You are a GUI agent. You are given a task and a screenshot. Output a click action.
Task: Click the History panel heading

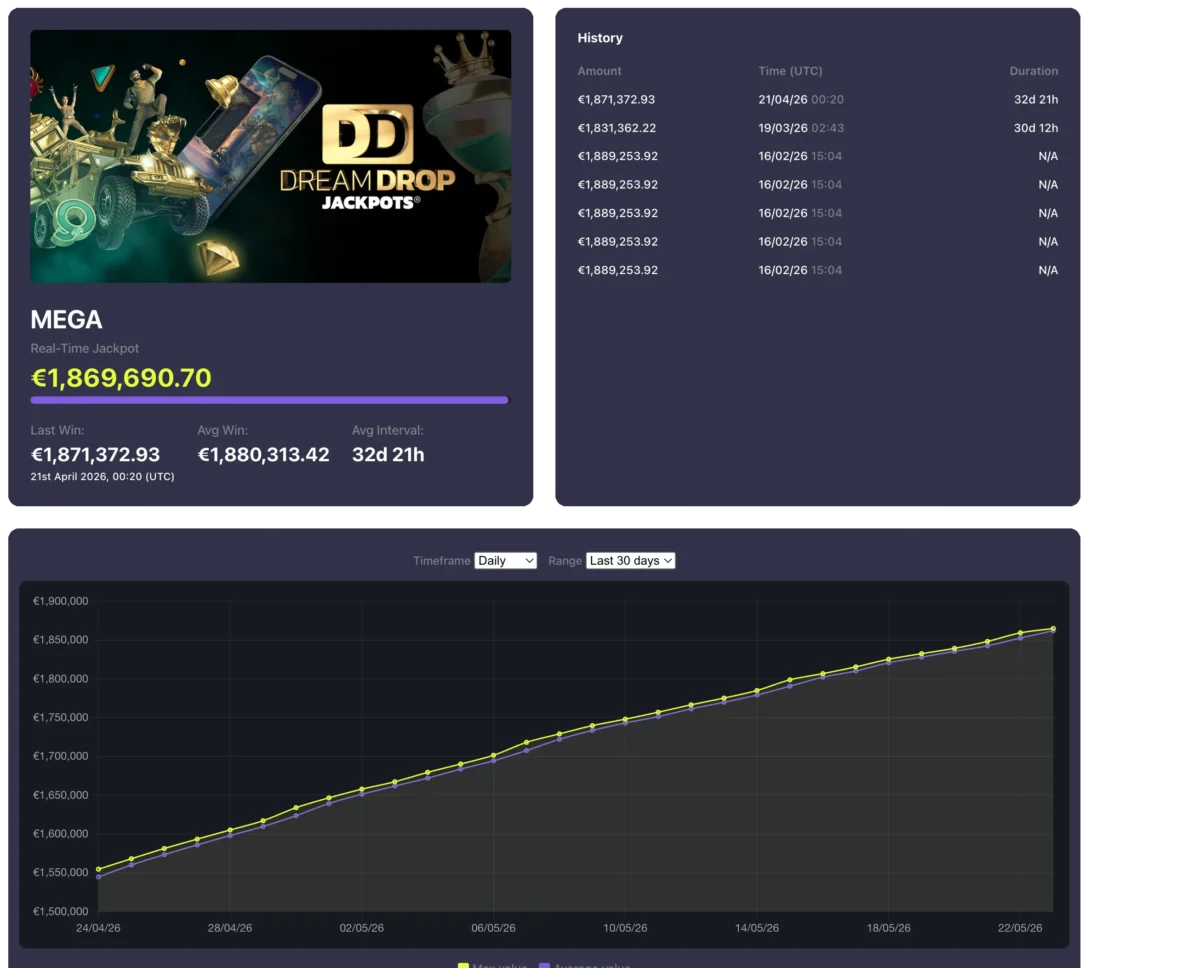[600, 38]
